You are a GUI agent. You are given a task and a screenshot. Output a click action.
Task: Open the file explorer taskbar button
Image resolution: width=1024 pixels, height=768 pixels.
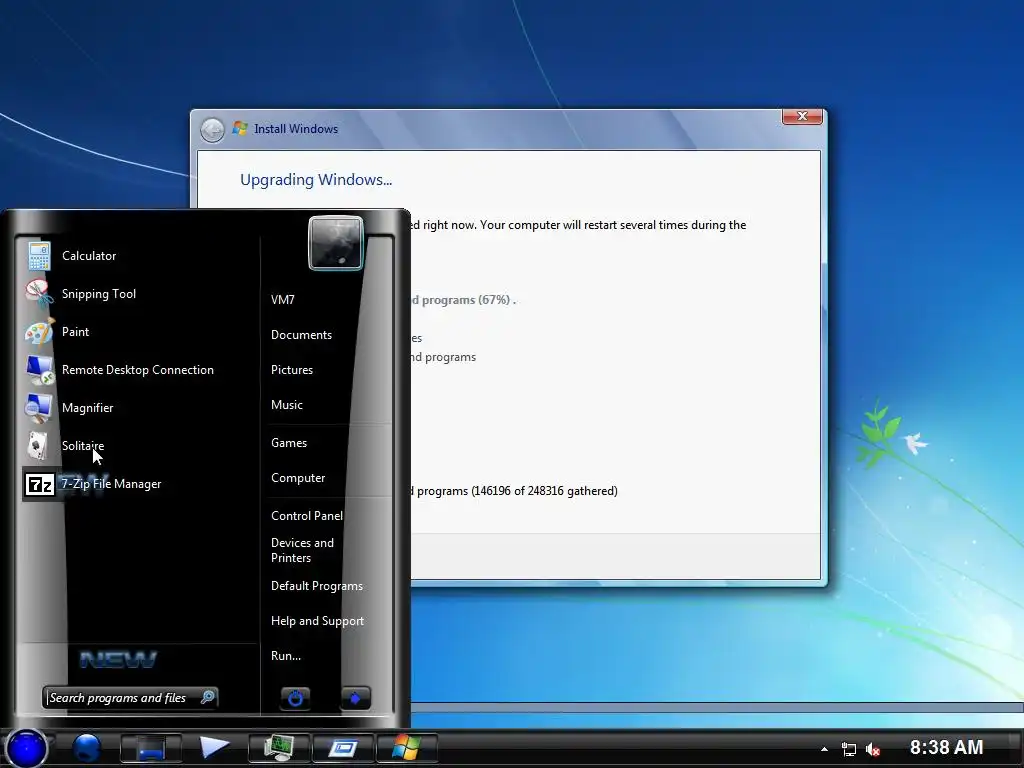[x=151, y=748]
